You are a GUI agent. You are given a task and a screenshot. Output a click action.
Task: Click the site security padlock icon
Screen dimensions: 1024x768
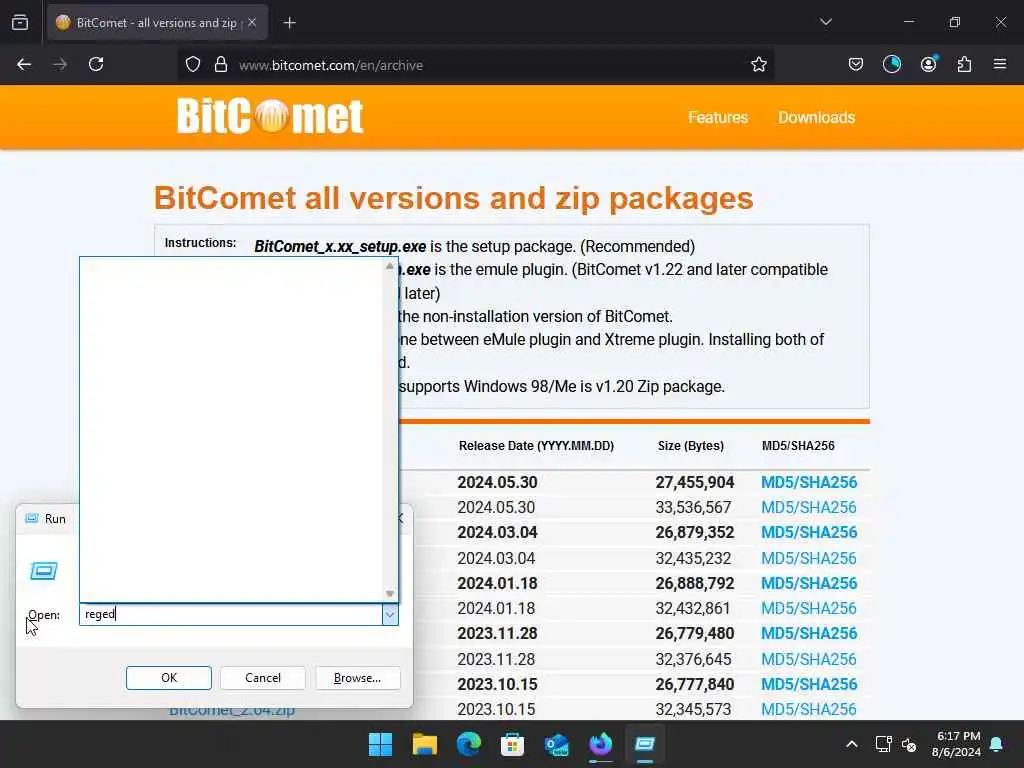pyautogui.click(x=221, y=65)
